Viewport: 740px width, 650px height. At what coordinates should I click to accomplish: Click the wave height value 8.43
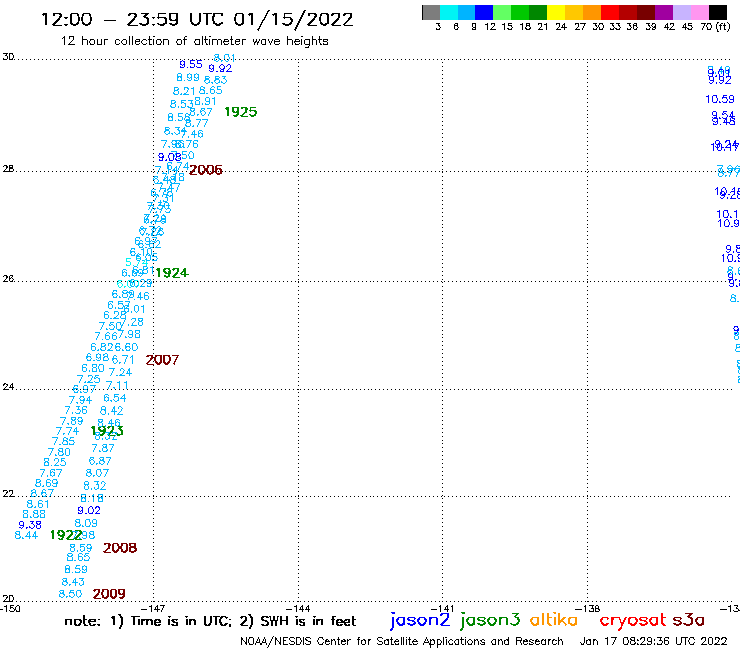pos(73,582)
